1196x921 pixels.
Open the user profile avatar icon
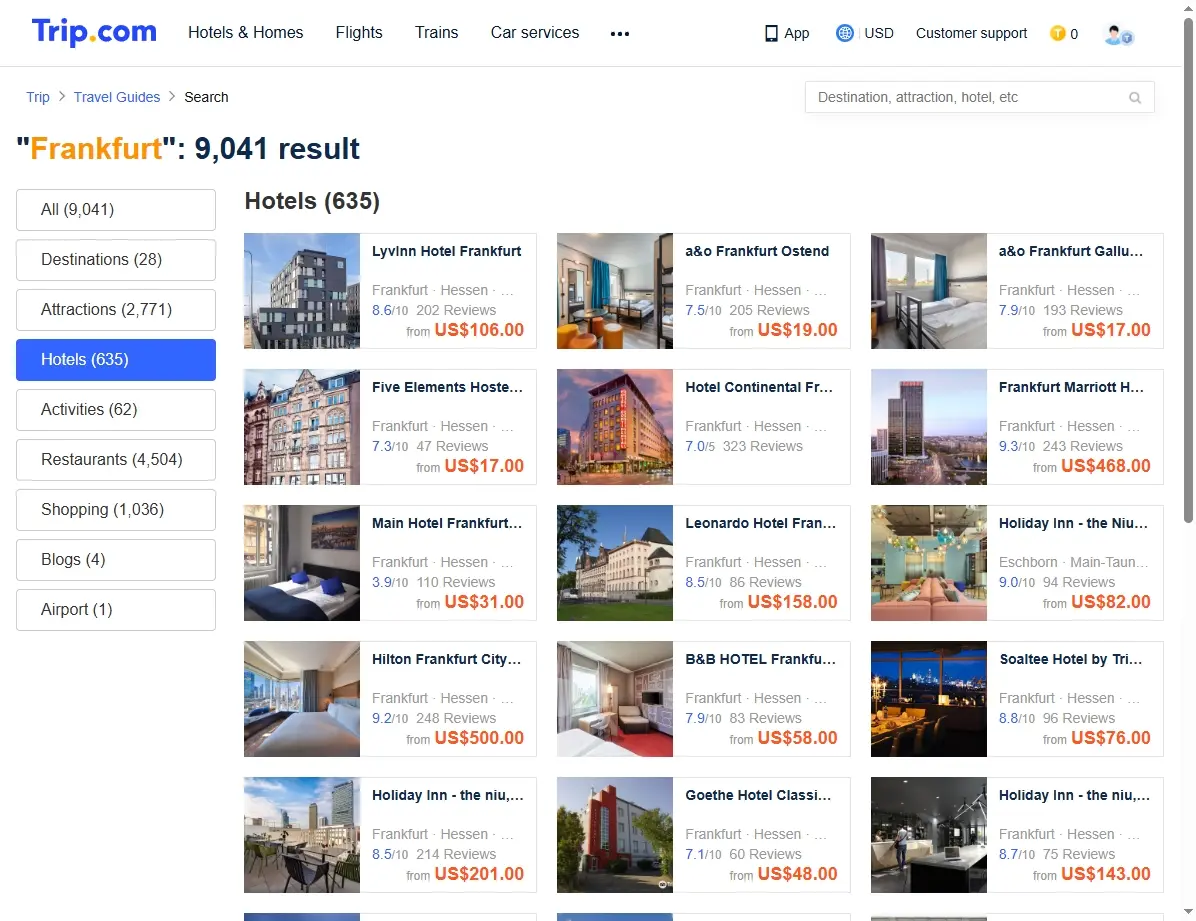pos(1118,34)
